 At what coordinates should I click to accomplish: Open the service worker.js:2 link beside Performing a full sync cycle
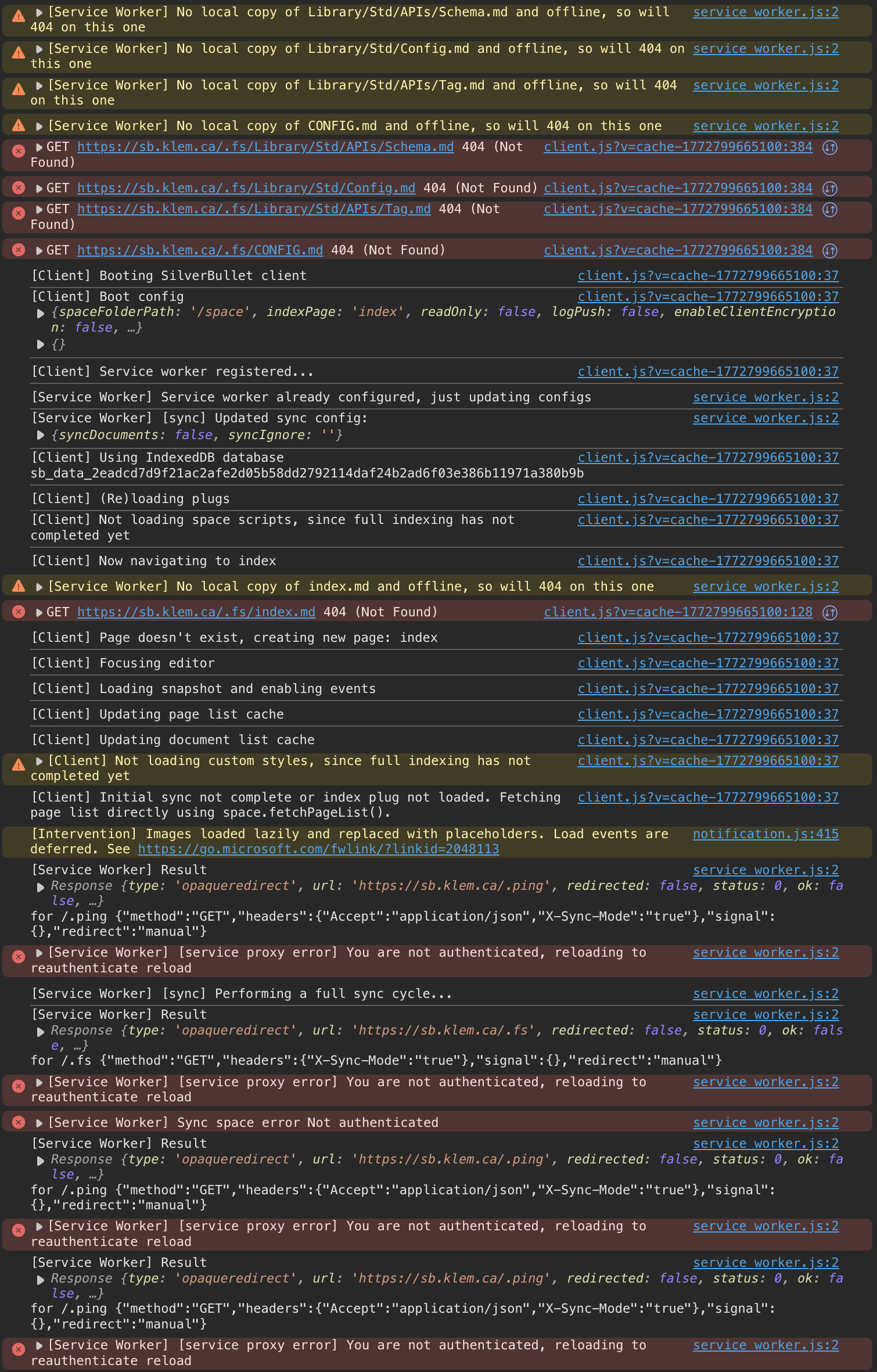765,994
